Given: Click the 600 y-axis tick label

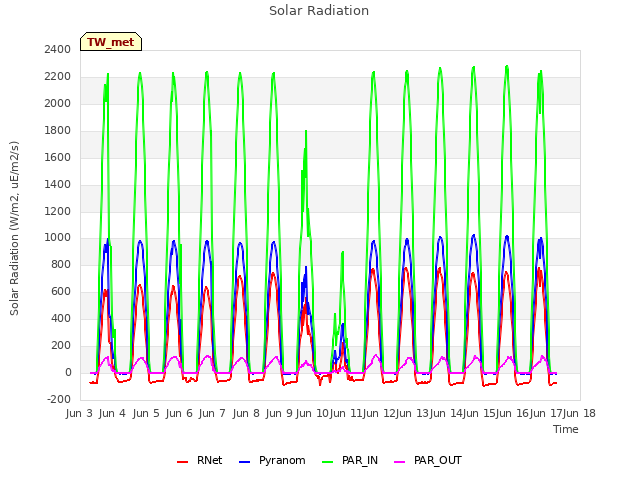Looking at the screenshot, I should click(61, 291).
